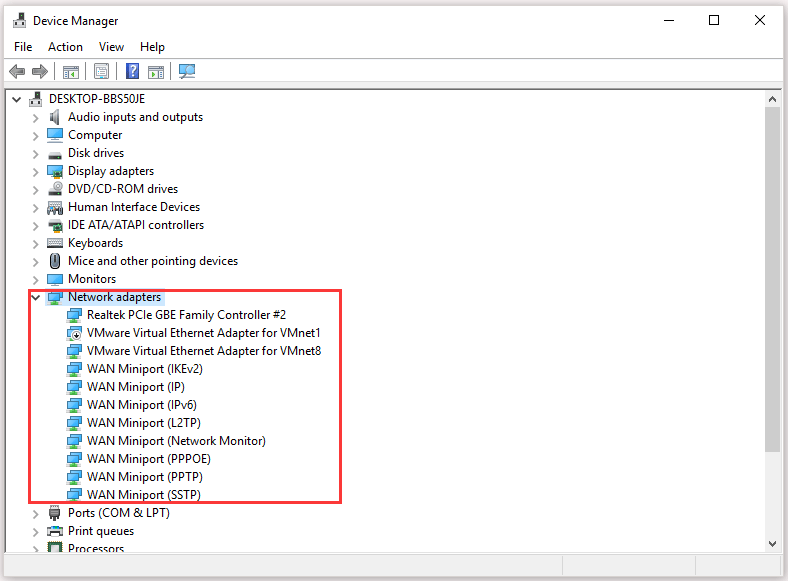Select WAN Miniport (SSTP)

coord(144,495)
